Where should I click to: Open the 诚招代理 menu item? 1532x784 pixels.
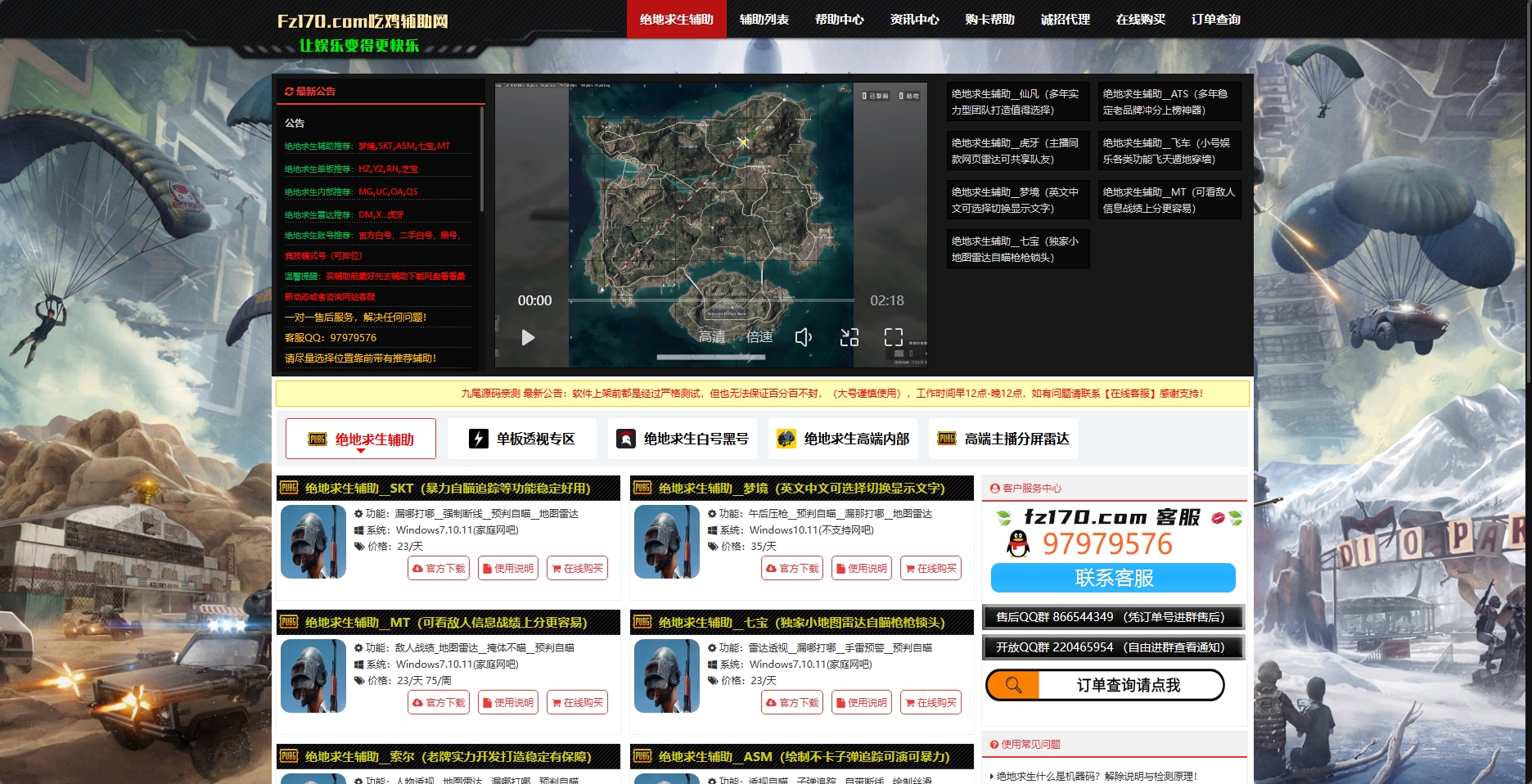1066,19
